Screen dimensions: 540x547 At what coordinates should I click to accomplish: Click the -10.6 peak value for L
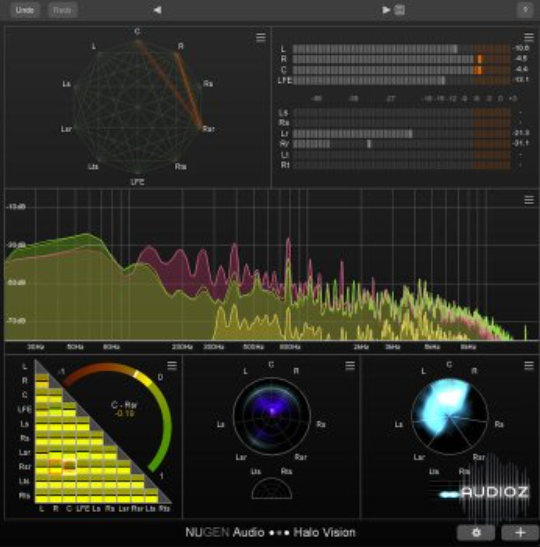(521, 48)
